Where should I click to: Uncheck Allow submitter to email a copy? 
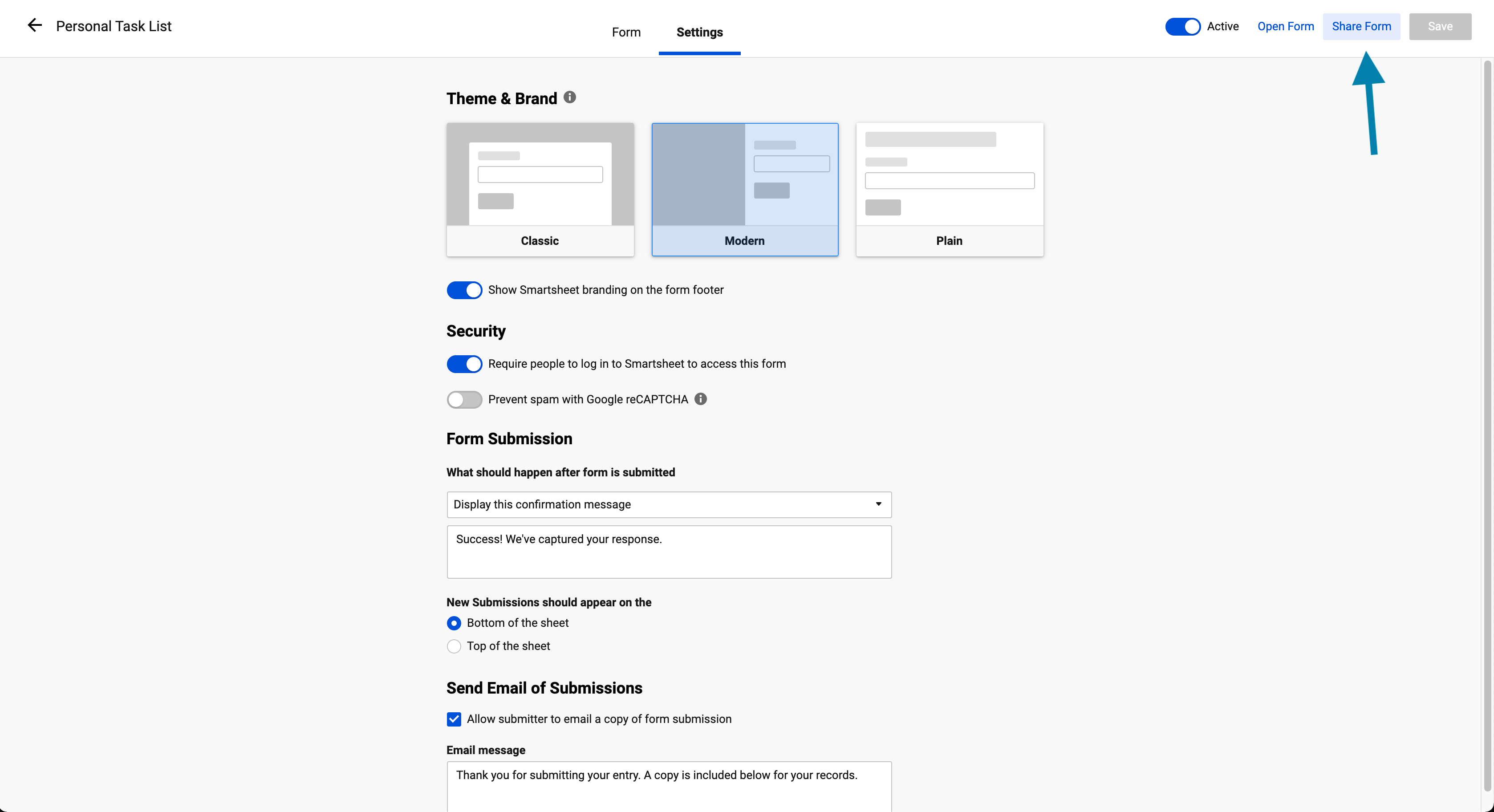click(x=454, y=719)
